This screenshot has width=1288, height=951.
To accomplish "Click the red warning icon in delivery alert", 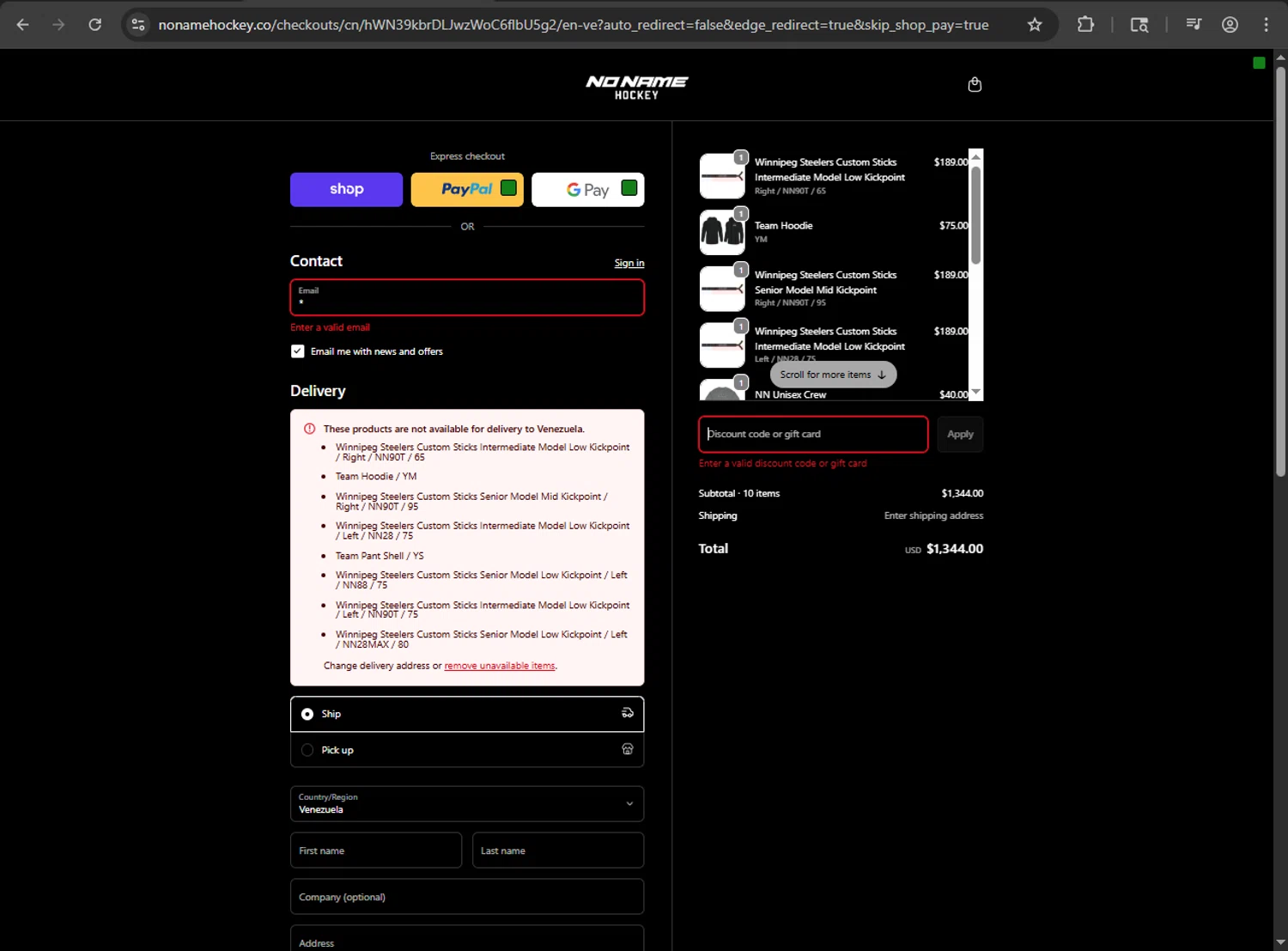I will (x=309, y=429).
